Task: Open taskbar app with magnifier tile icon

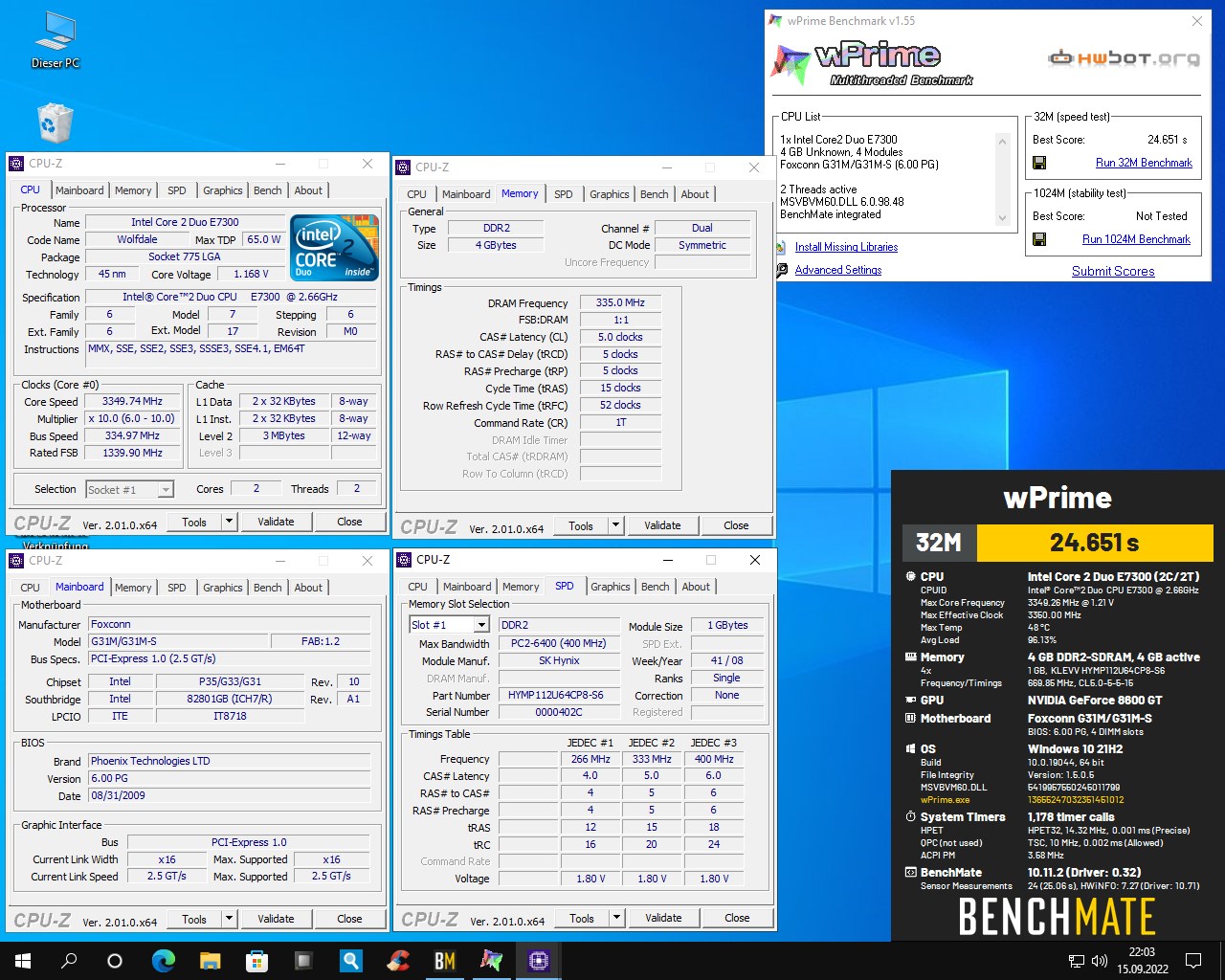Action: click(351, 961)
